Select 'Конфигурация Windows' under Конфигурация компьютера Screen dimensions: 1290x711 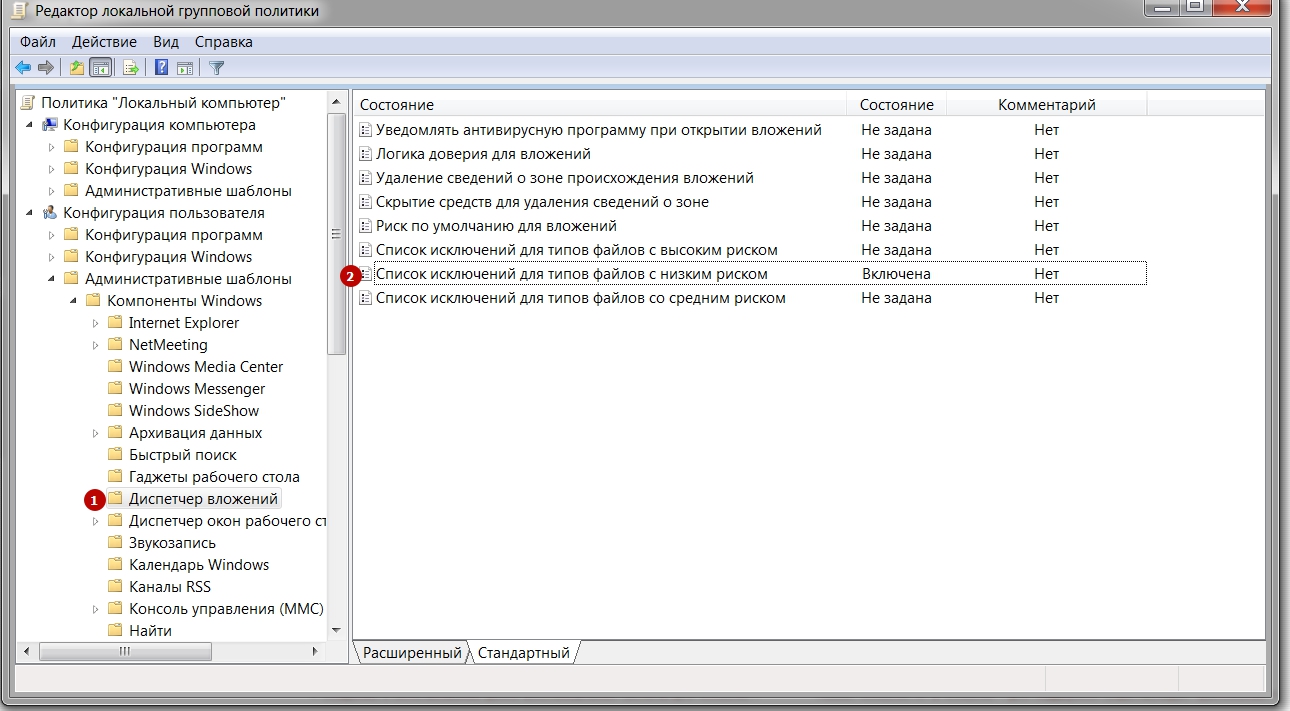(168, 169)
